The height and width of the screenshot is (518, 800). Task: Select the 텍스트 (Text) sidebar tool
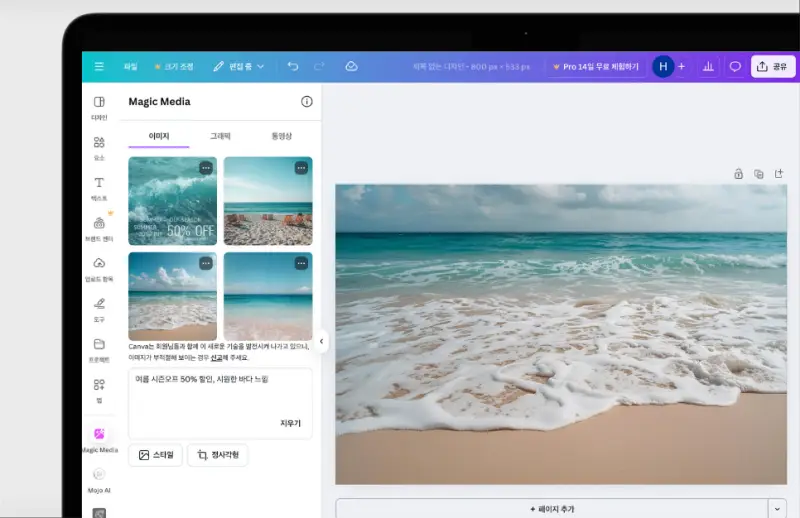coord(99,188)
